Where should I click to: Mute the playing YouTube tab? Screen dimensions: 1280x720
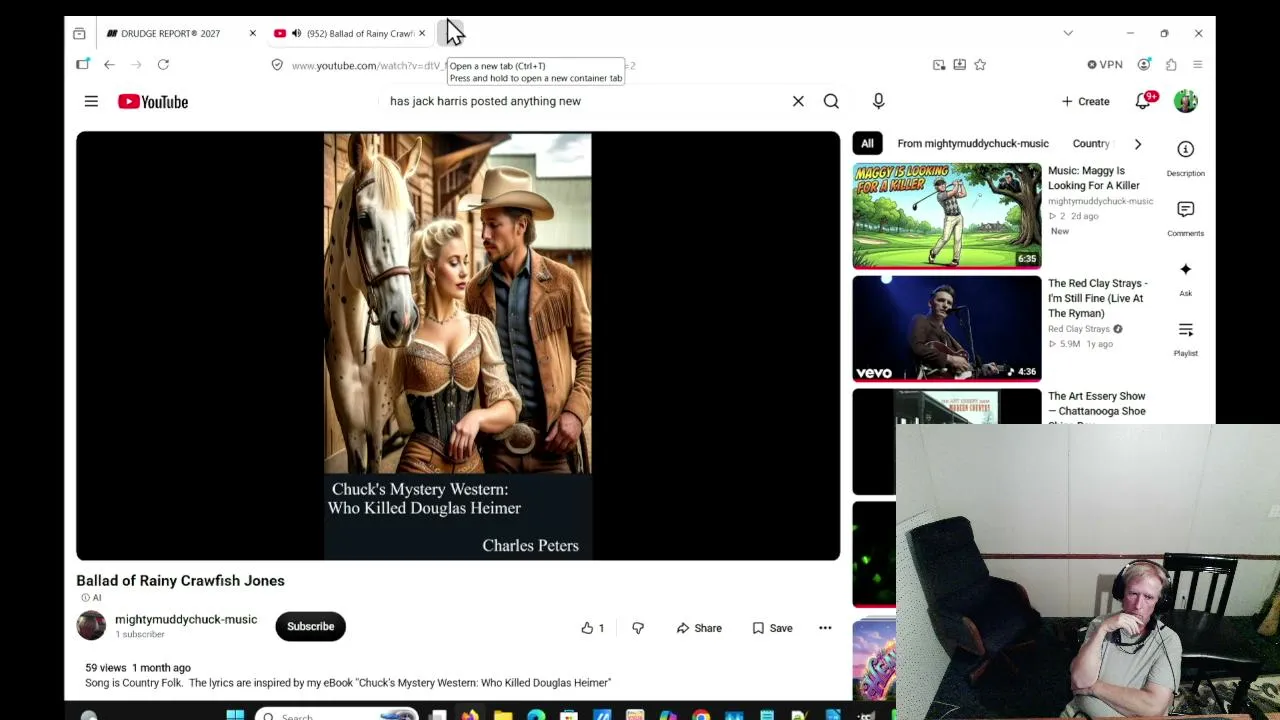(x=296, y=33)
